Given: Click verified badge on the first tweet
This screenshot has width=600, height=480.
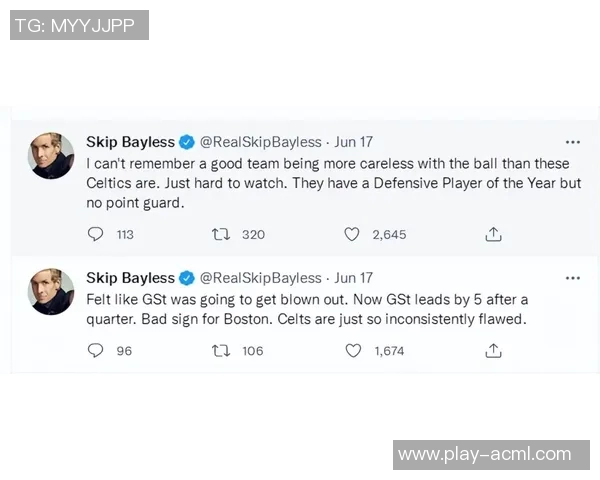Looking at the screenshot, I should pos(187,142).
